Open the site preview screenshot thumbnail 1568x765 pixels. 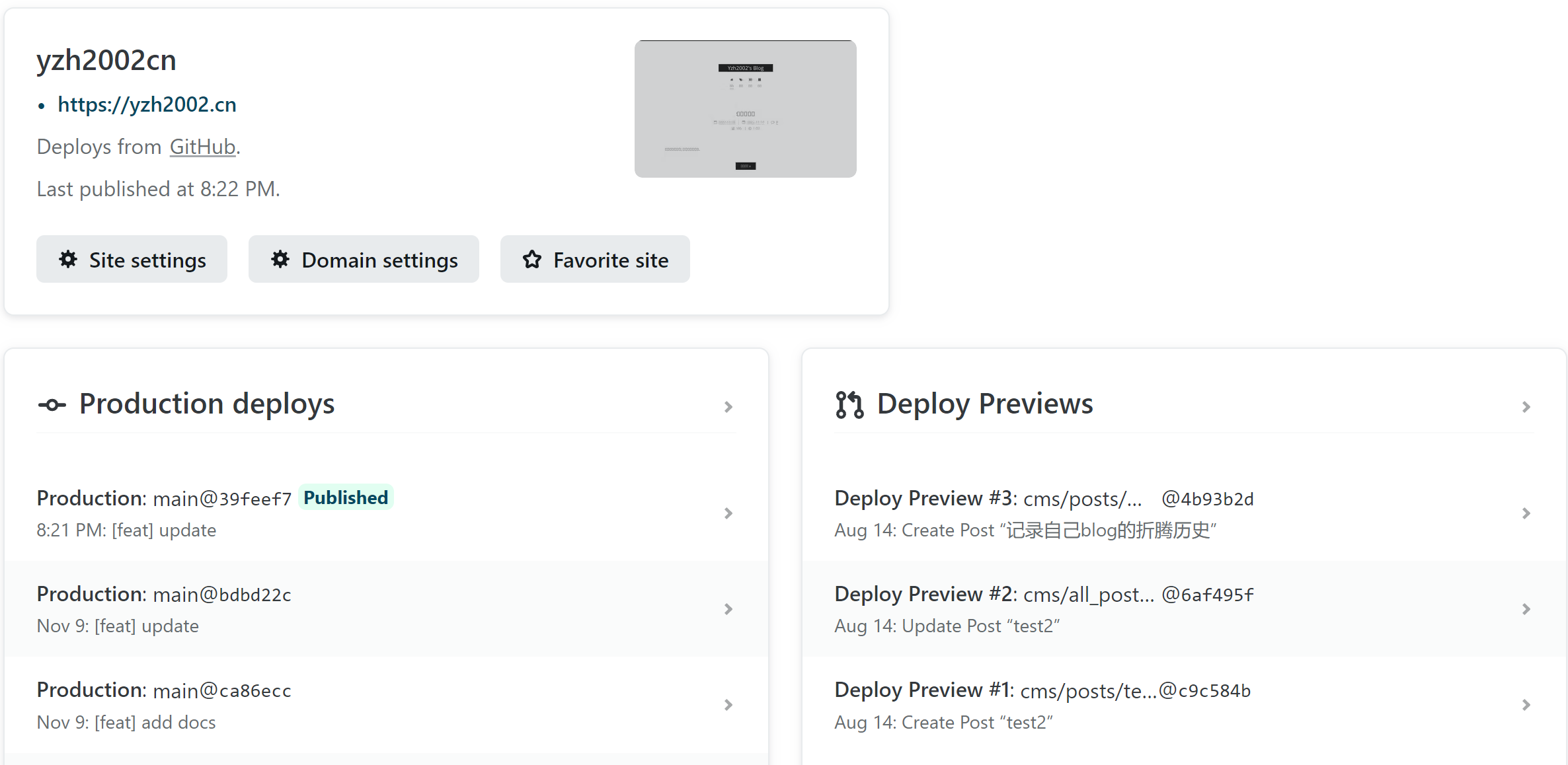coord(745,109)
